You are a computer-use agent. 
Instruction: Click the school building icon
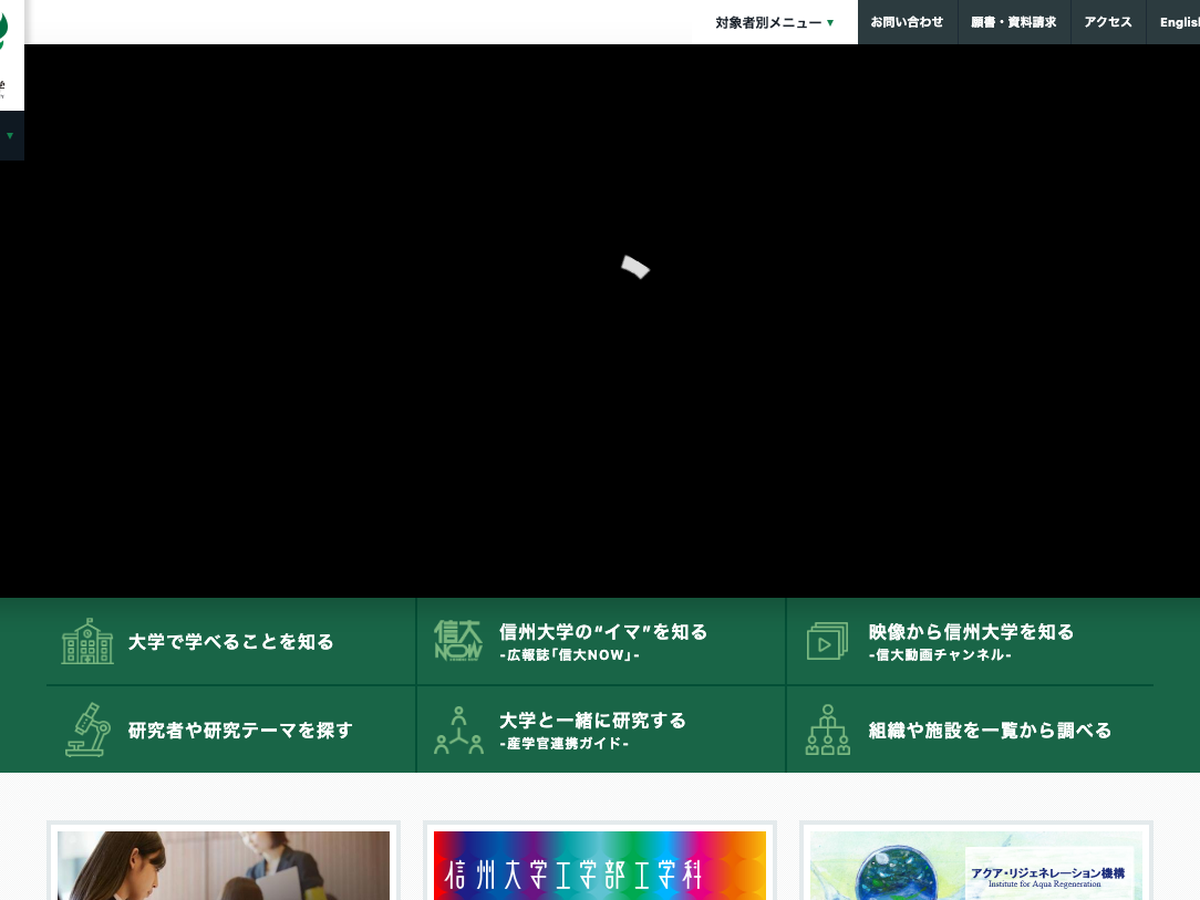(x=87, y=641)
